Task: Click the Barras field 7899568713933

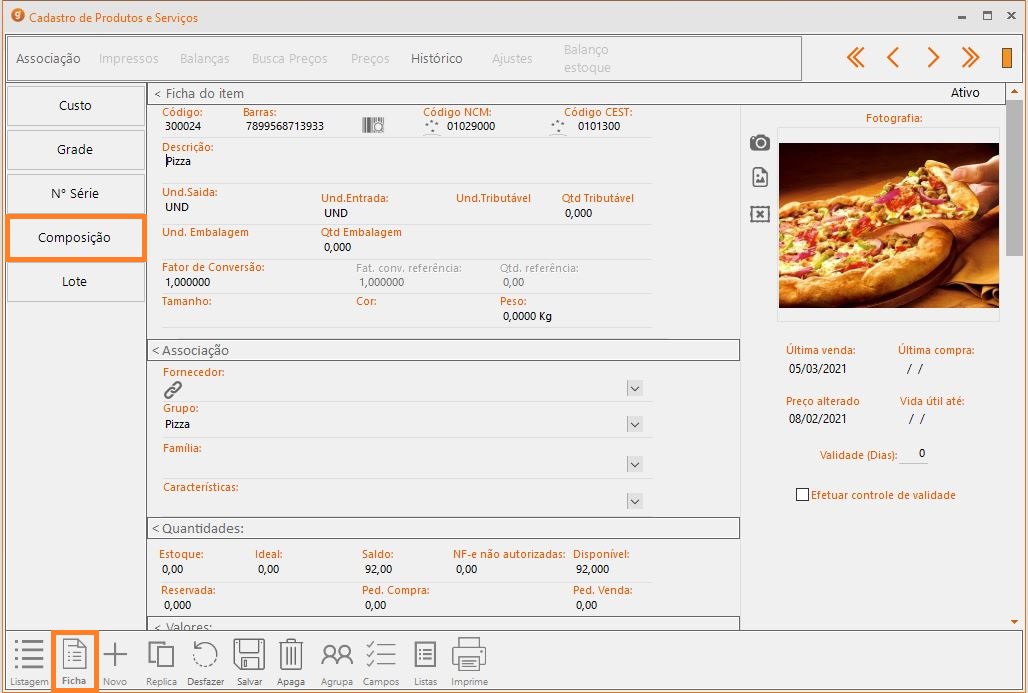Action: [x=285, y=126]
